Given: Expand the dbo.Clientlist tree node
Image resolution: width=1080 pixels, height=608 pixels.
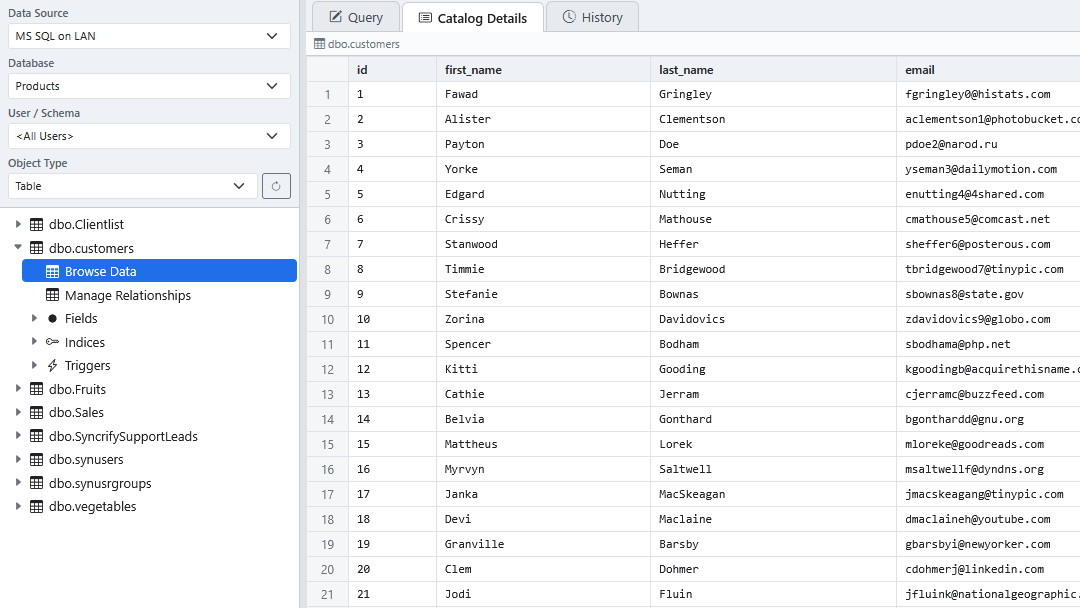Looking at the screenshot, I should click(x=19, y=224).
